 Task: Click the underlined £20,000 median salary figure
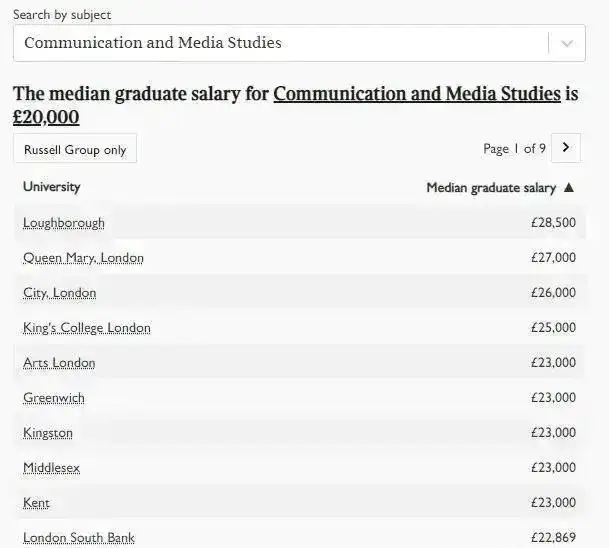pos(46,117)
